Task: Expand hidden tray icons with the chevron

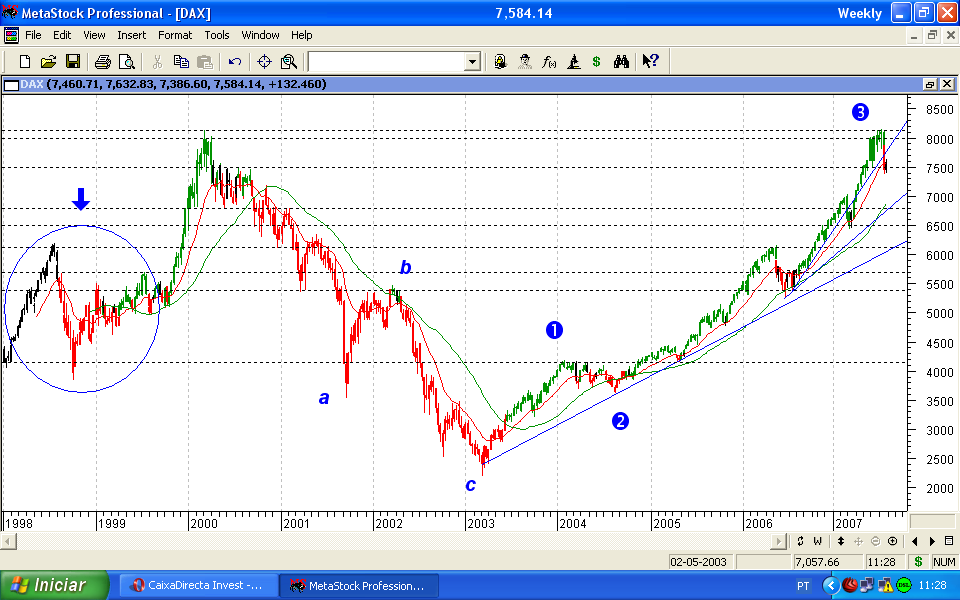Action: coord(831,585)
